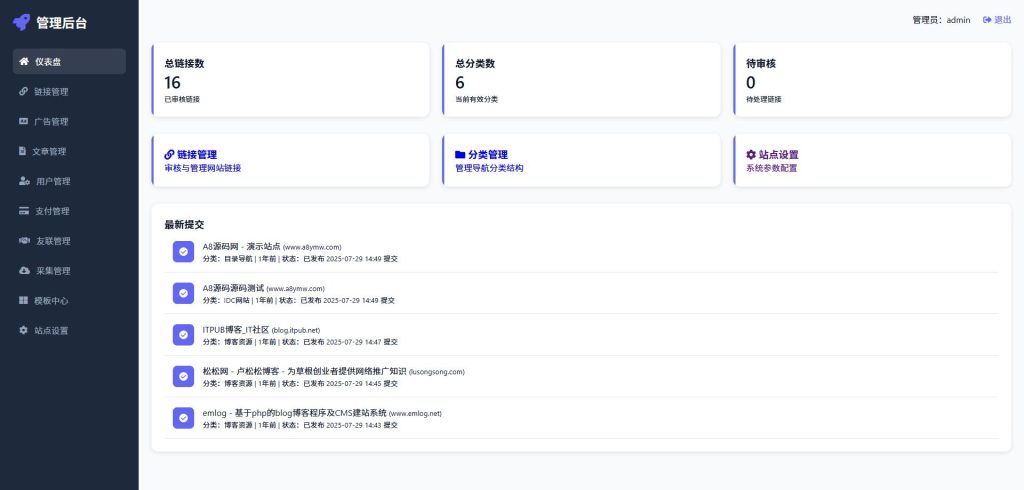Viewport: 1024px width, 490px height.
Task: Click the 当前有效分类 caption
Action: [477, 99]
